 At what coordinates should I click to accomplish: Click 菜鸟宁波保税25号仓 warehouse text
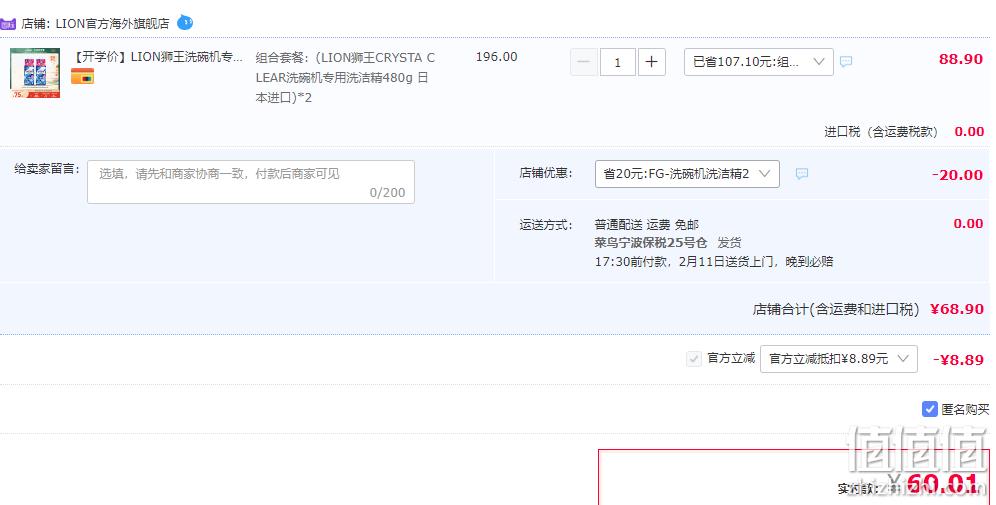(650, 243)
